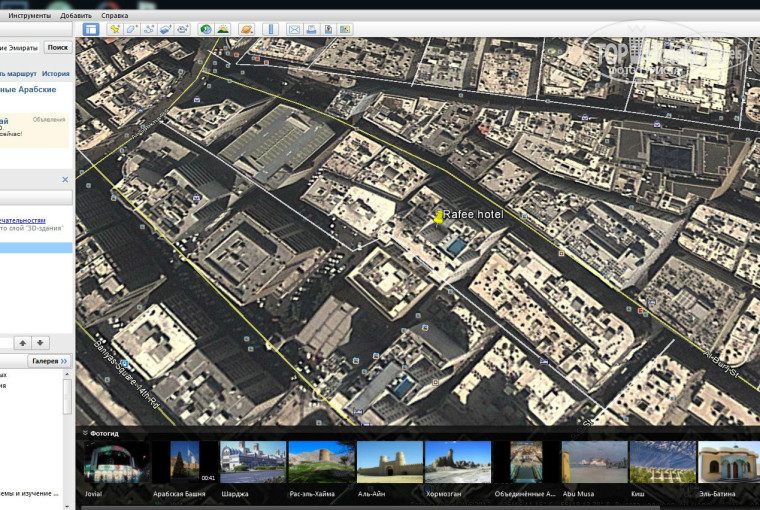Open the Справка menu
Viewport: 760px width, 510px height.
point(114,16)
